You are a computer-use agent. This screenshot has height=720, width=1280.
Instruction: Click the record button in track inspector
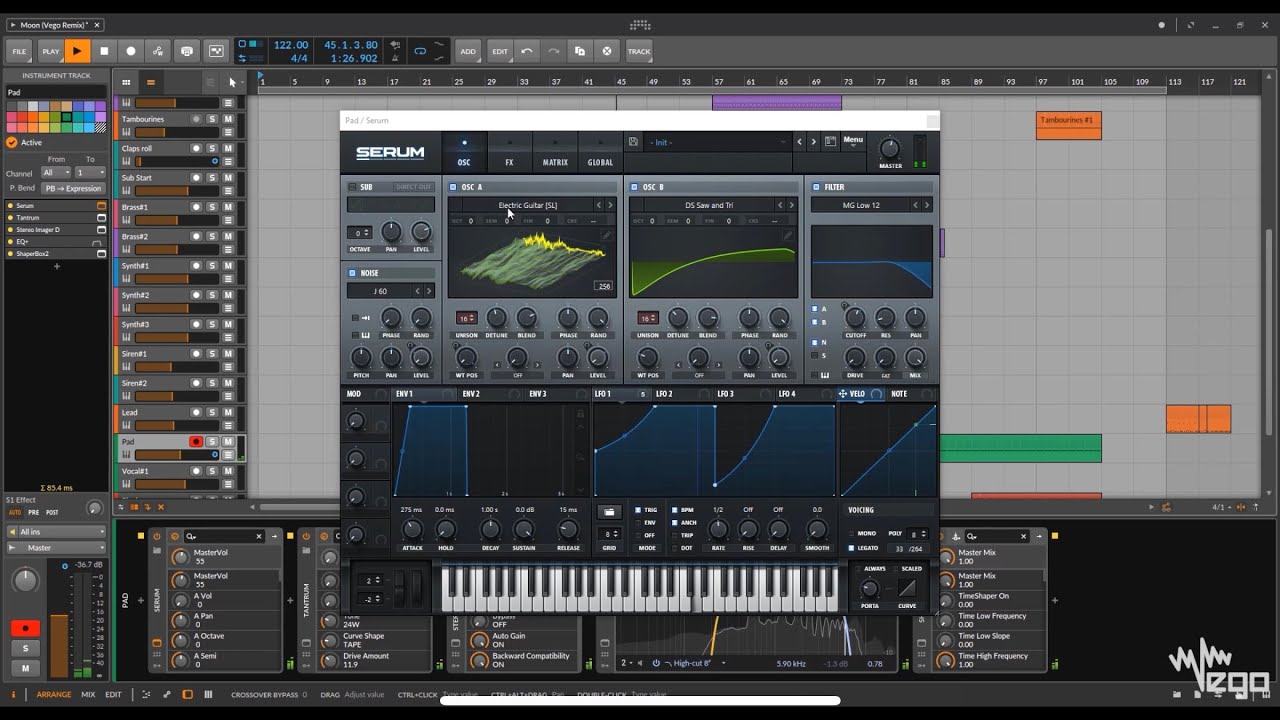(x=25, y=628)
